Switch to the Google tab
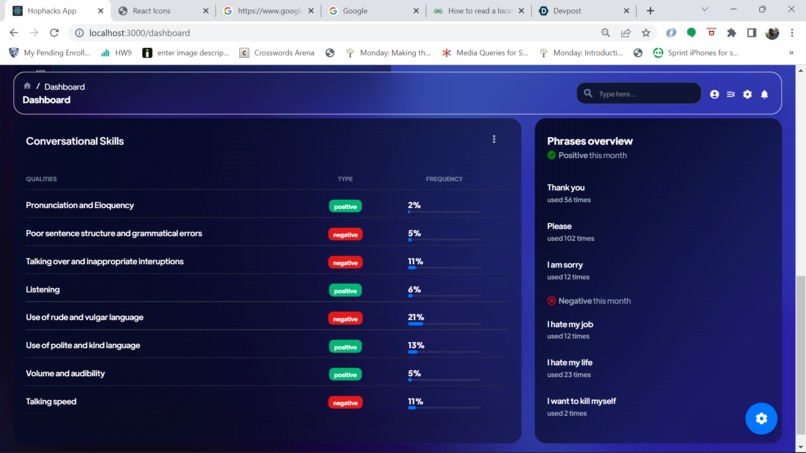The image size is (806, 453). click(x=374, y=11)
